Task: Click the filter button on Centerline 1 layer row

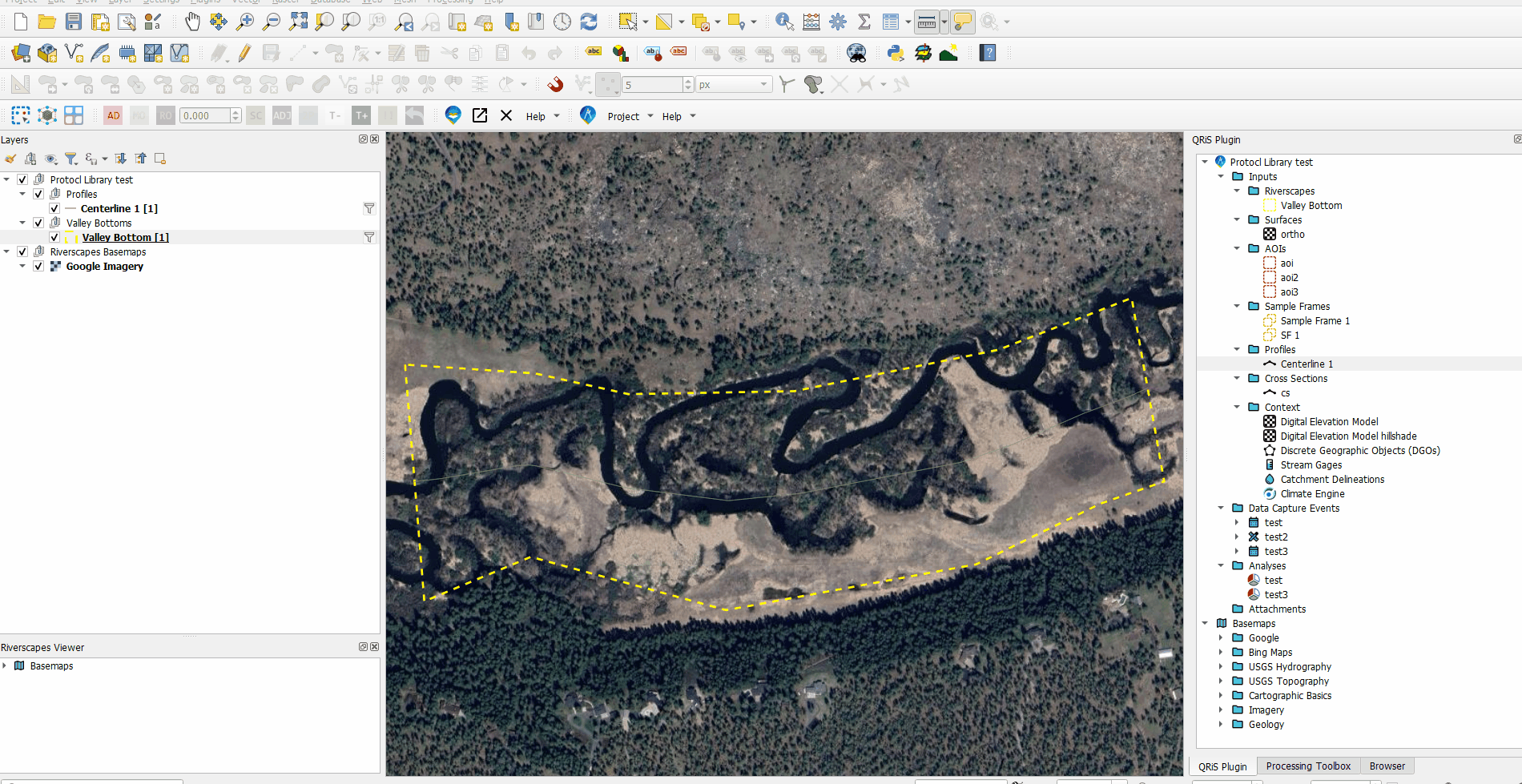Action: [369, 209]
